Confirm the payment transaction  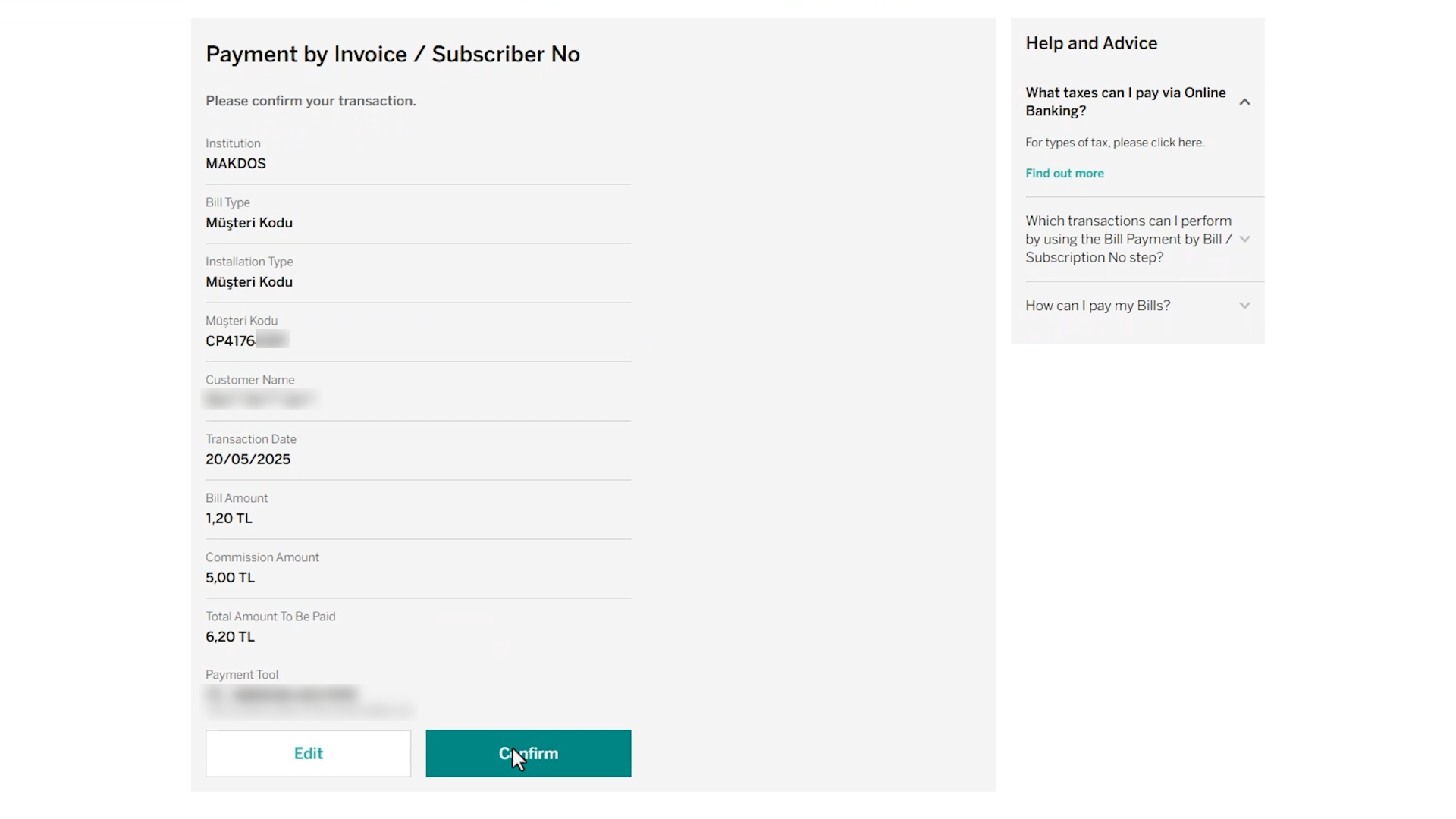point(528,753)
